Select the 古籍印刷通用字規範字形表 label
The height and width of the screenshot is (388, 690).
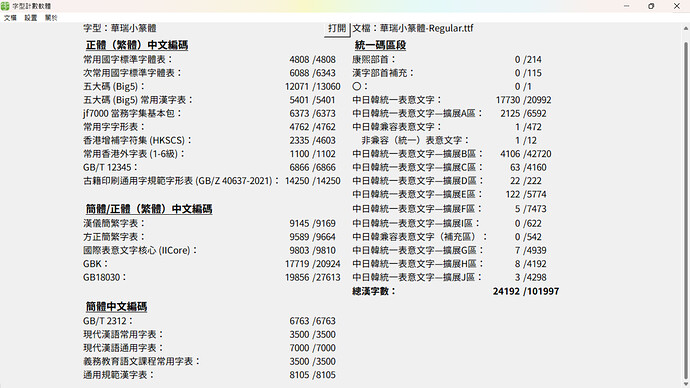pyautogui.click(x=181, y=181)
